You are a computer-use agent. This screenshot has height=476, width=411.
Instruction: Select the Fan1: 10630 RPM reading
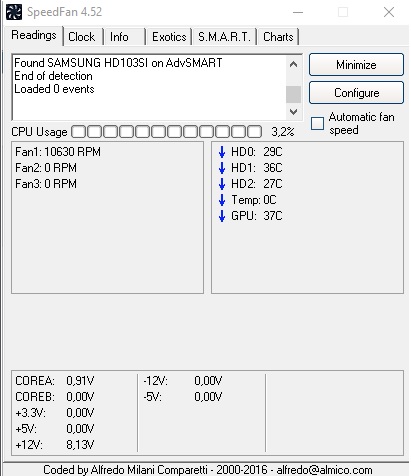pyautogui.click(x=58, y=152)
